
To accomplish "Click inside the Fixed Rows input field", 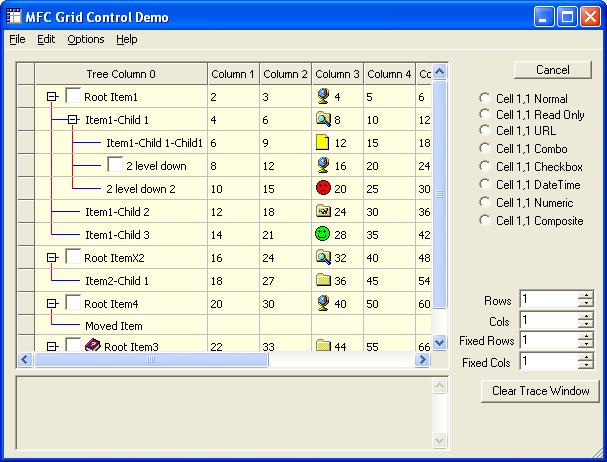I will pyautogui.click(x=549, y=340).
